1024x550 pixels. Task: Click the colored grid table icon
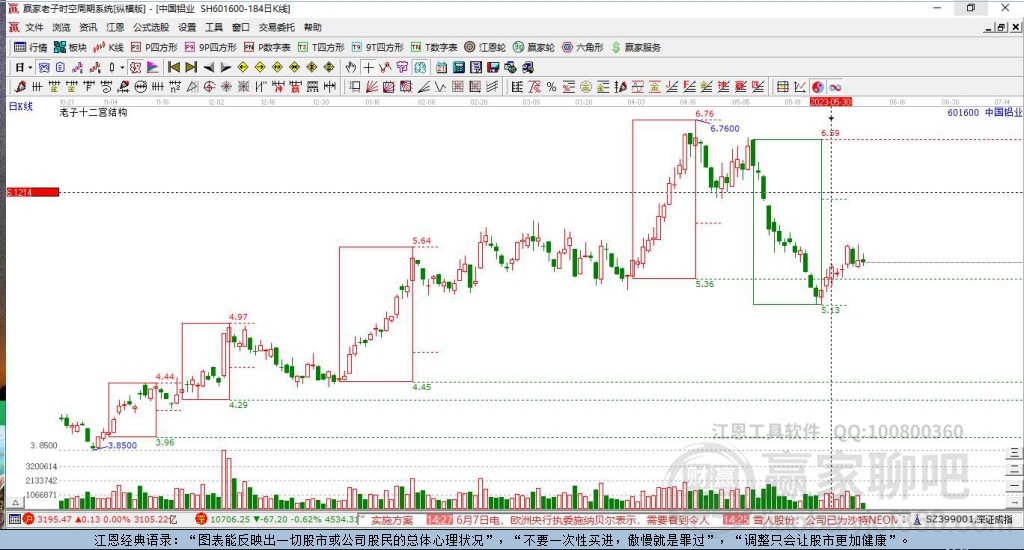click(782, 87)
